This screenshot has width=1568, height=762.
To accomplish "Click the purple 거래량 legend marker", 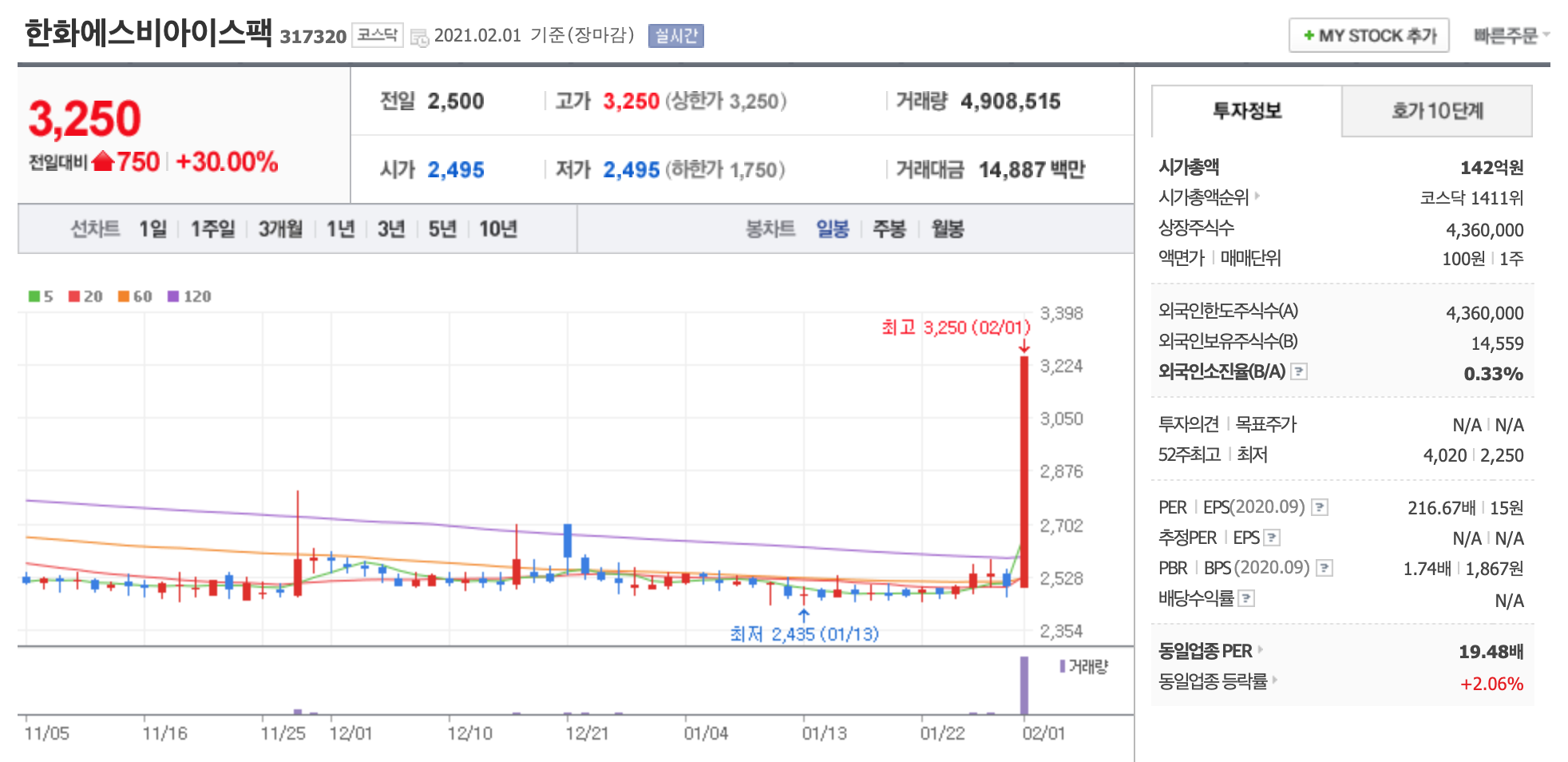I will point(1063,666).
